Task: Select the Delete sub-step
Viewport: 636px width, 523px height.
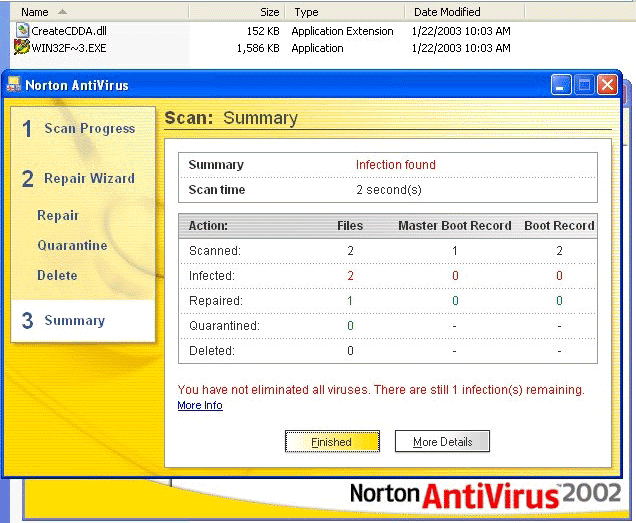Action: pyautogui.click(x=57, y=276)
